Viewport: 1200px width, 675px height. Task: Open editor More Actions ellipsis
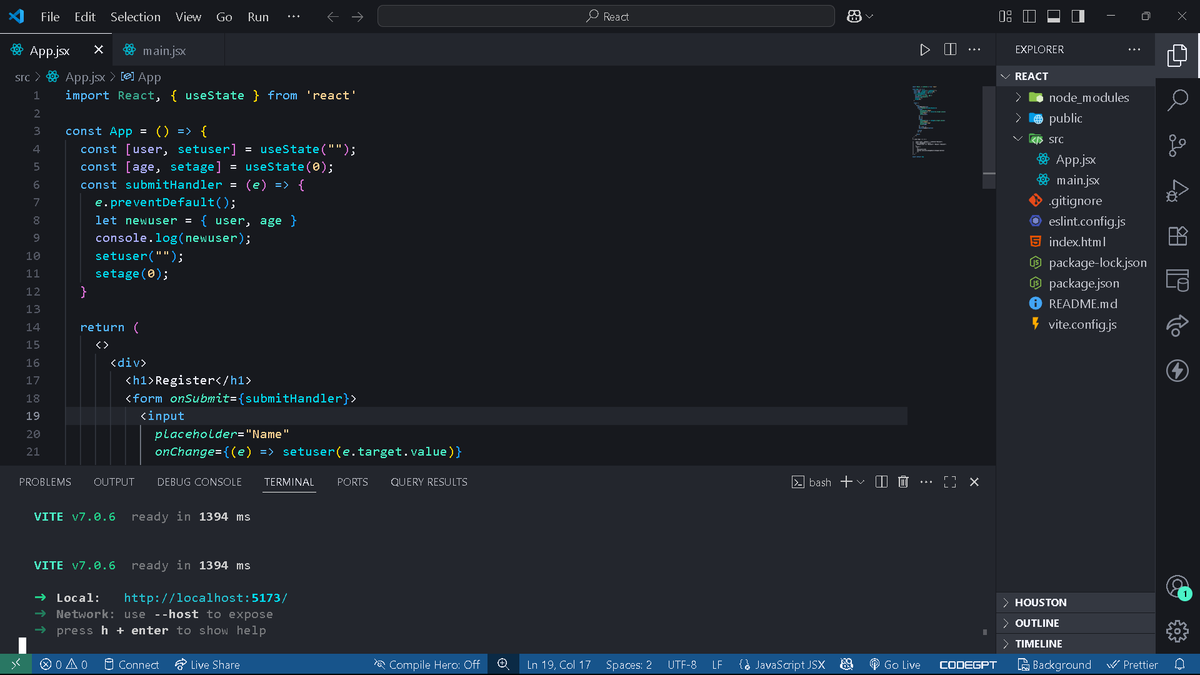pos(974,50)
